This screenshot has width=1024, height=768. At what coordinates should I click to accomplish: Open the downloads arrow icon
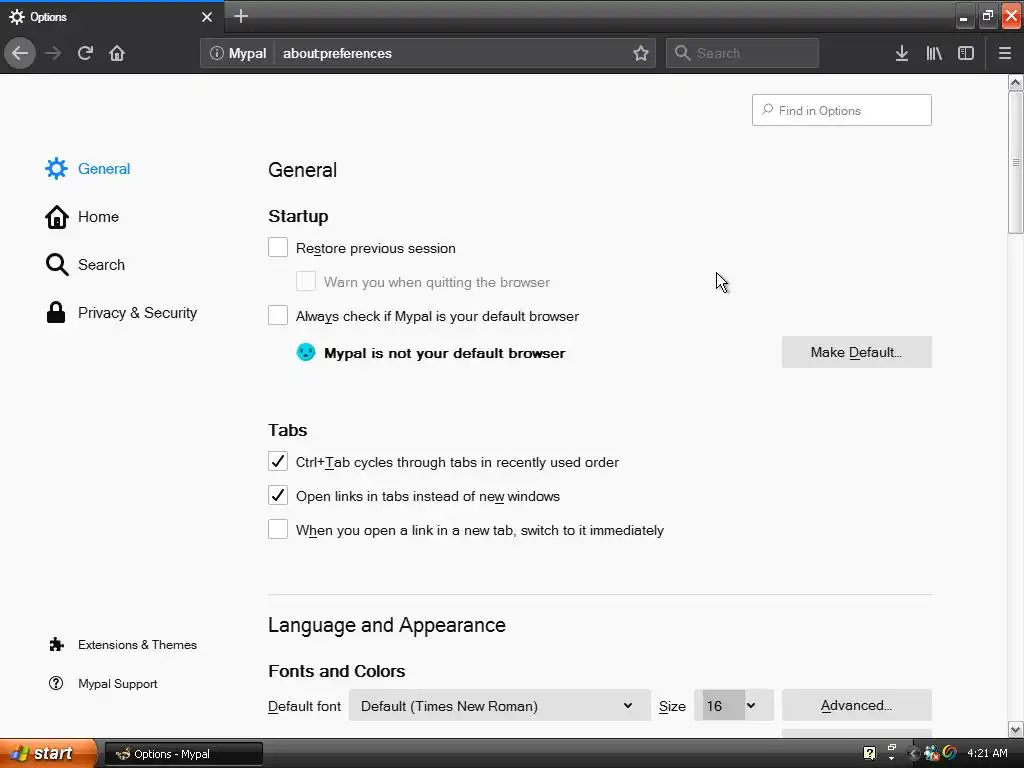[902, 53]
